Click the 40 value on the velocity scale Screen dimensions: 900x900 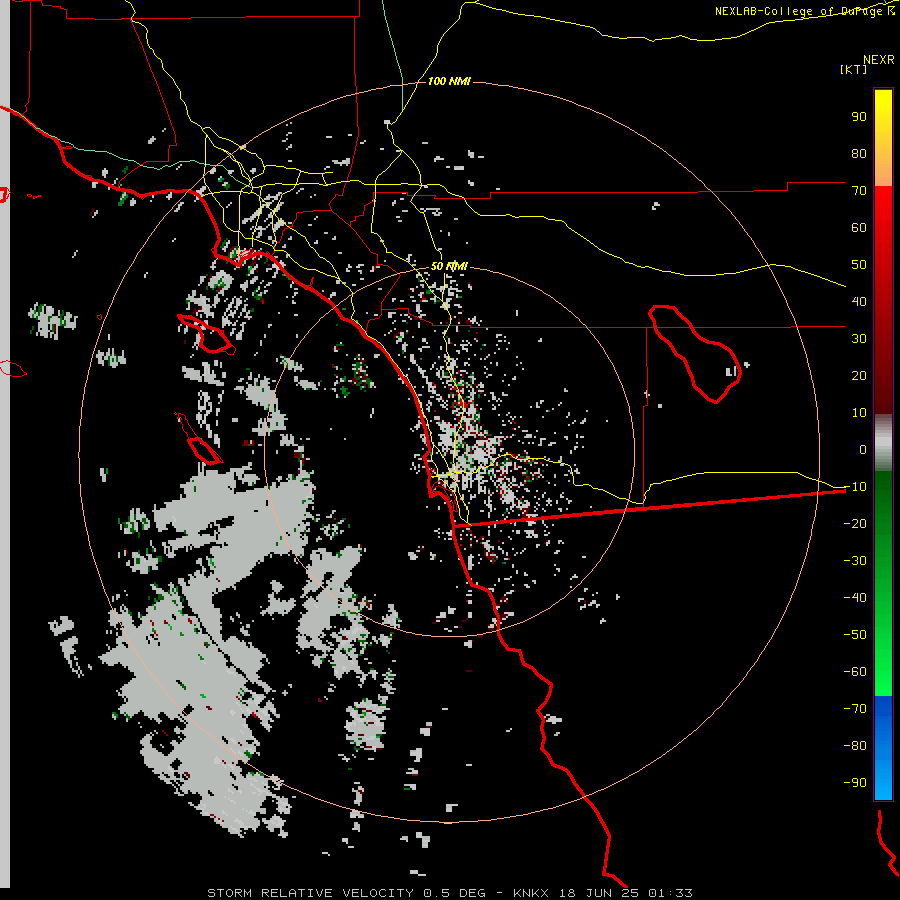click(859, 302)
